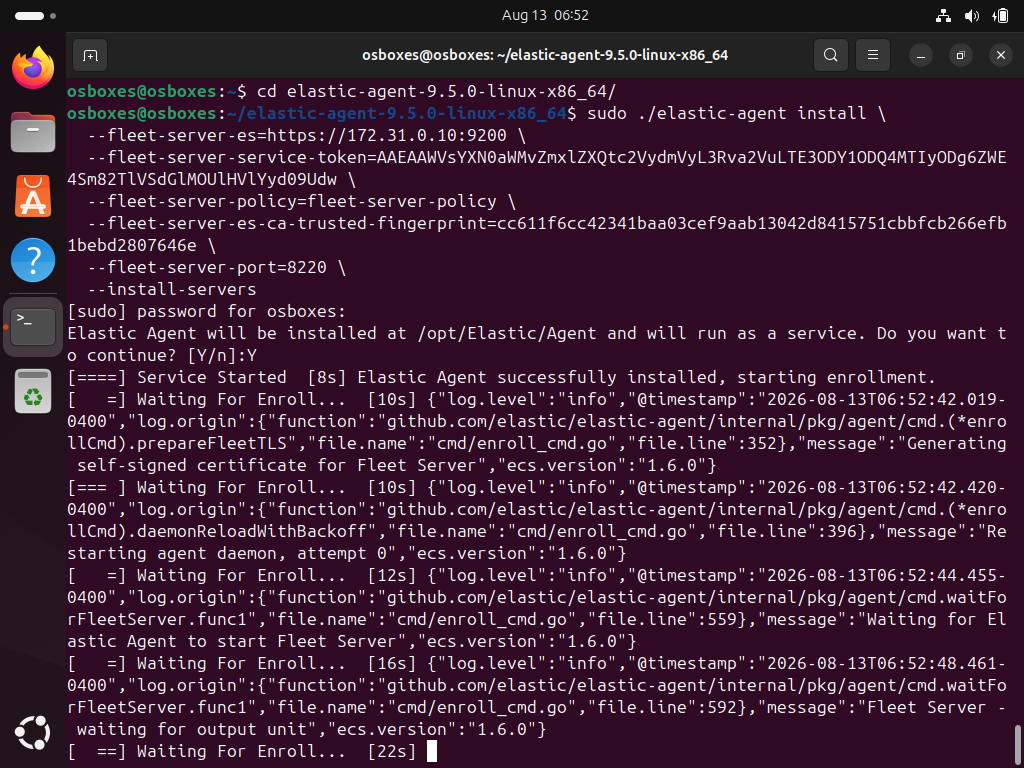Click 'cd elastic-agent-9.5.0-linux-x86_64/' command
Viewport: 1024px width, 768px height.
[x=436, y=91]
